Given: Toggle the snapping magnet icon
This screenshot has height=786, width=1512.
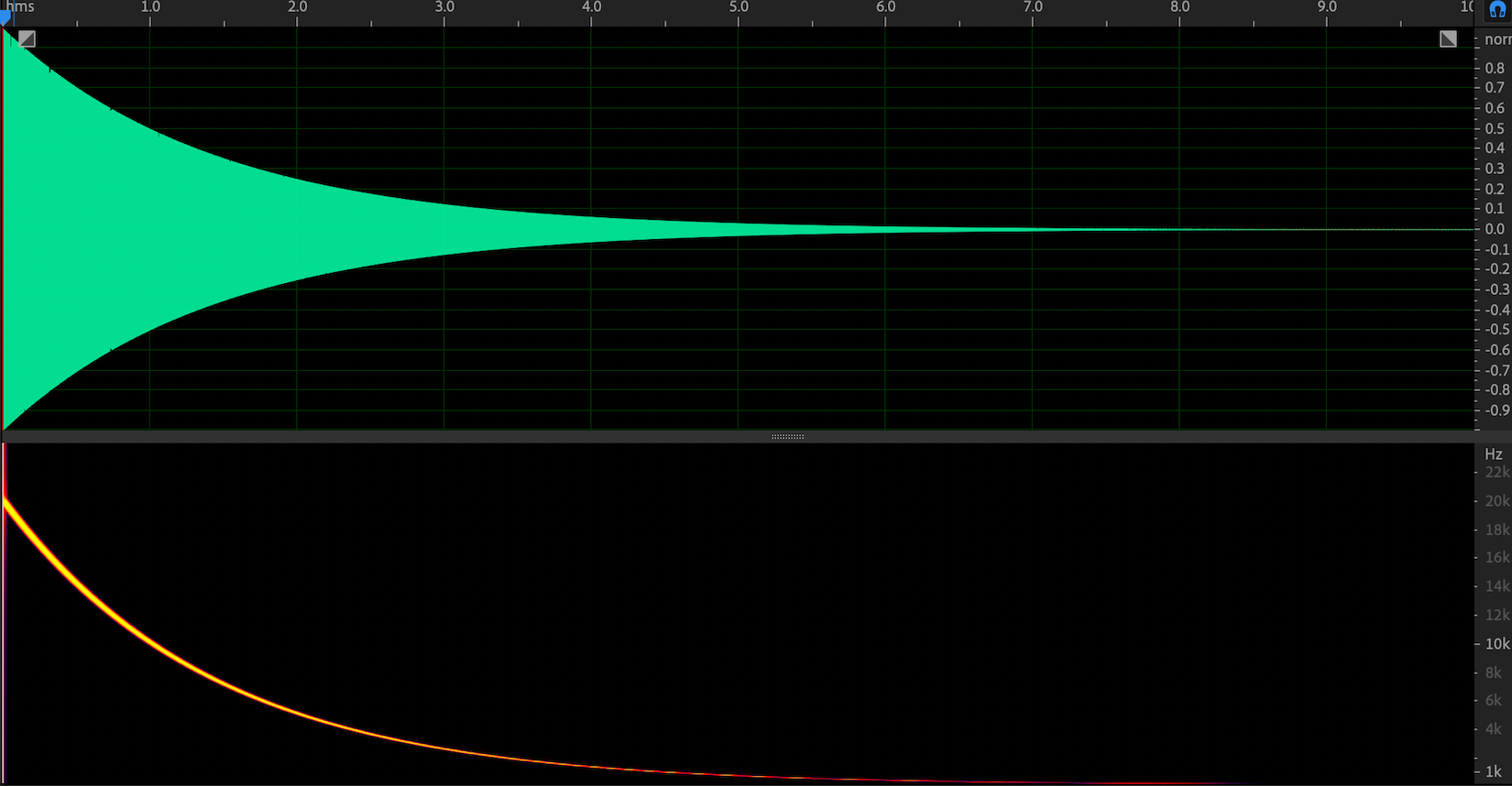Looking at the screenshot, I should point(1498,10).
